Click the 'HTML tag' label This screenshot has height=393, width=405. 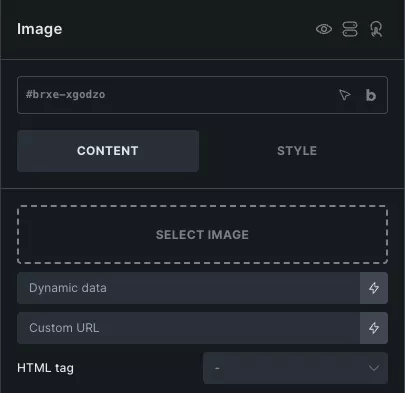click(x=45, y=368)
